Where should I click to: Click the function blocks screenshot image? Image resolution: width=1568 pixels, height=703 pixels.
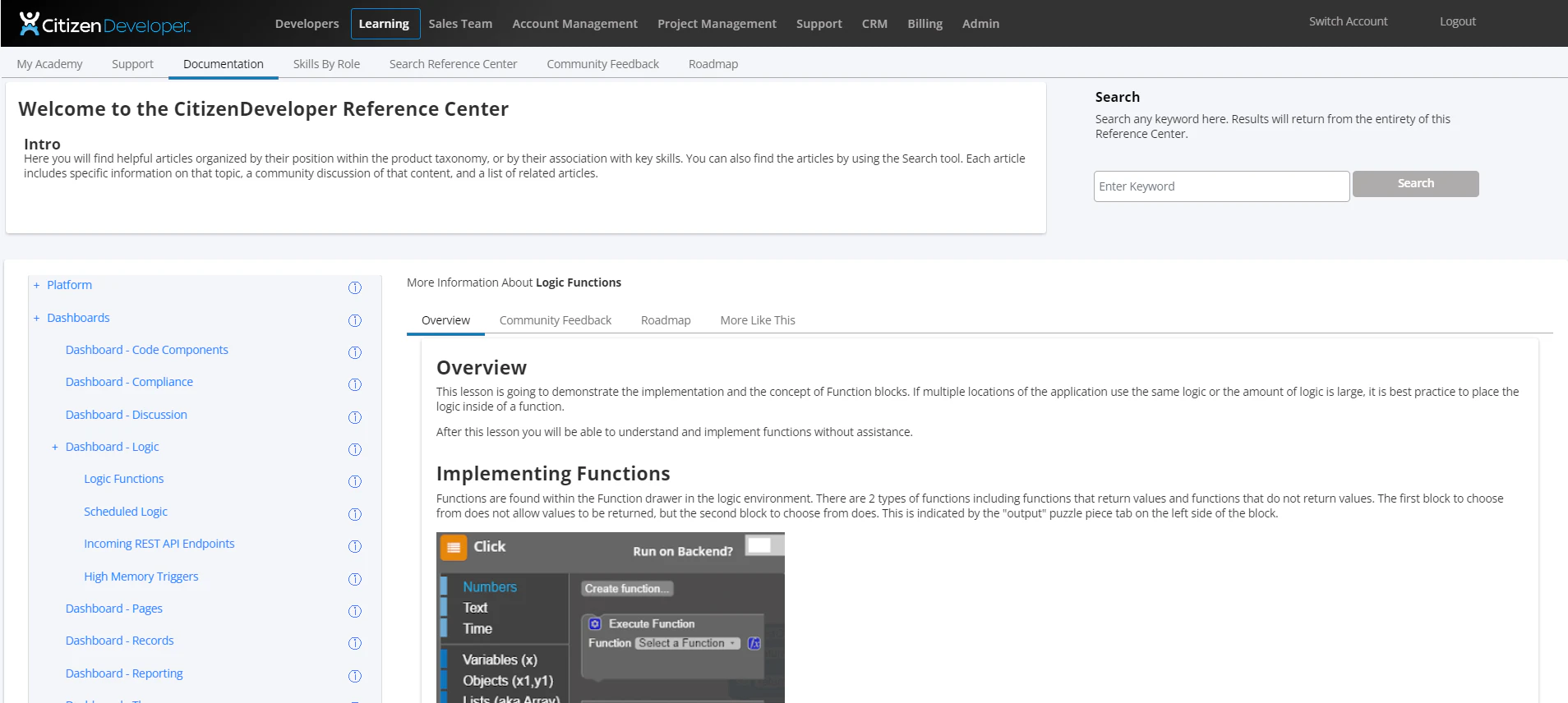[610, 618]
